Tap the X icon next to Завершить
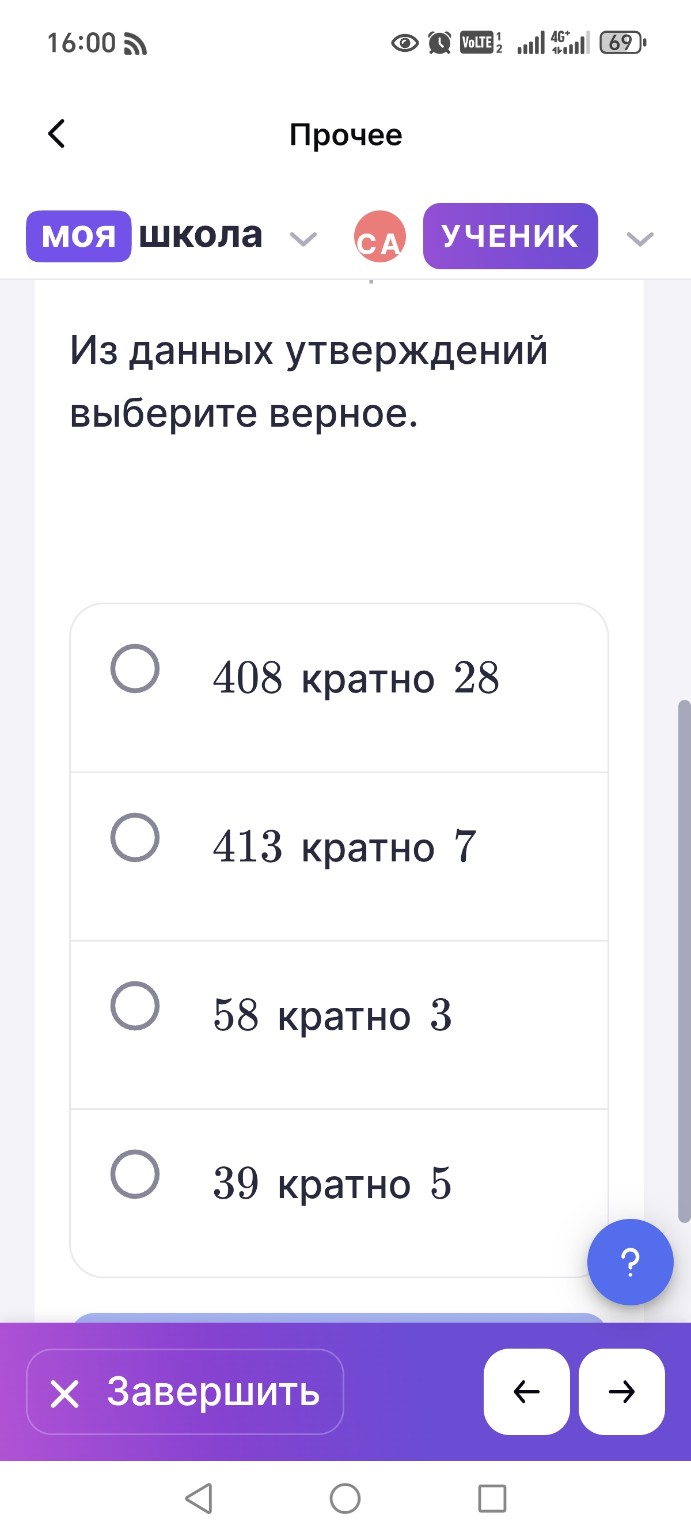The width and height of the screenshot is (691, 1536). [66, 1392]
